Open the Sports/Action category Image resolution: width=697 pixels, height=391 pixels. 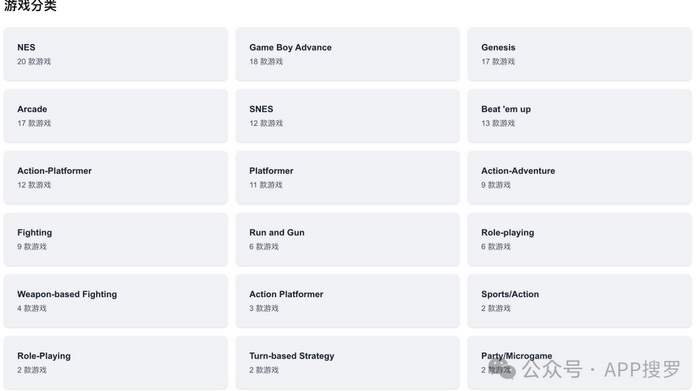pyautogui.click(x=580, y=301)
